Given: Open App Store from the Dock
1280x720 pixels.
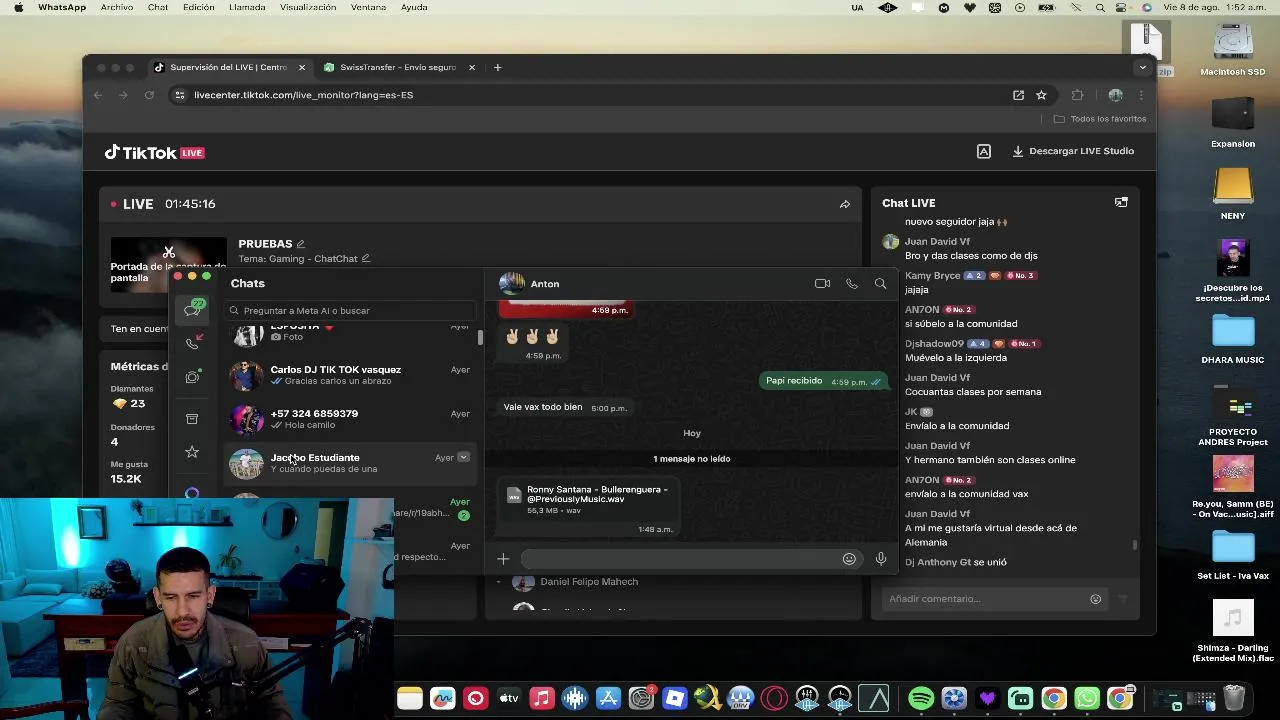Looking at the screenshot, I should pyautogui.click(x=608, y=698).
